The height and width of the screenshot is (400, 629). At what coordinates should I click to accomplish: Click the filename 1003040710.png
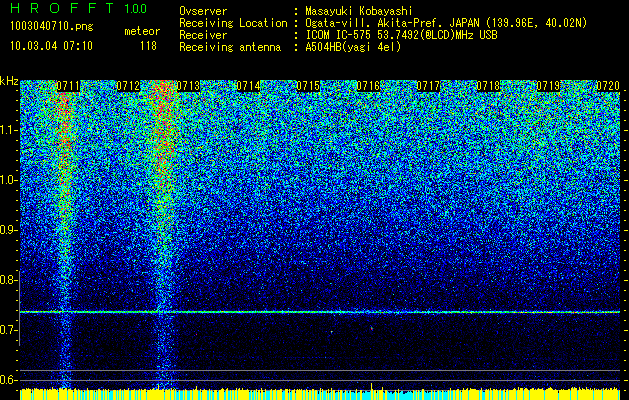coord(52,27)
